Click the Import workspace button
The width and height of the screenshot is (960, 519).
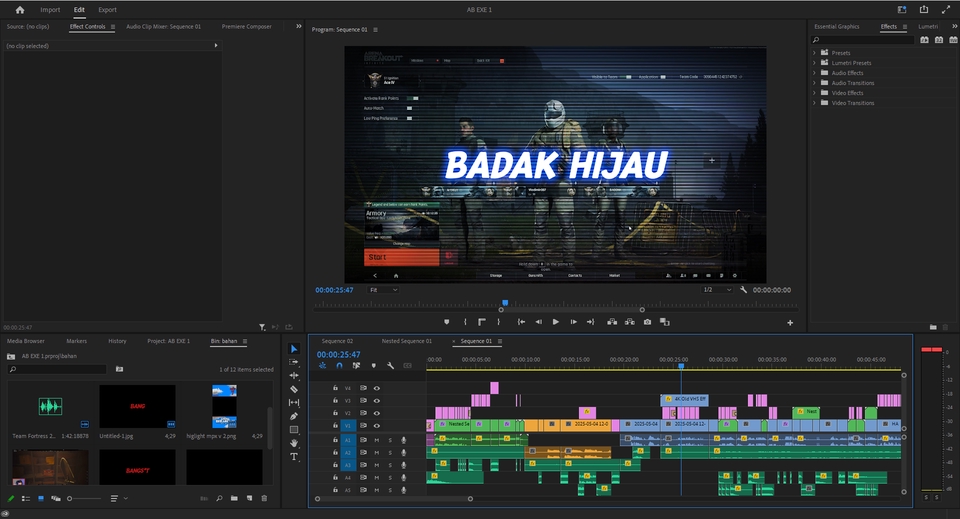coord(50,9)
